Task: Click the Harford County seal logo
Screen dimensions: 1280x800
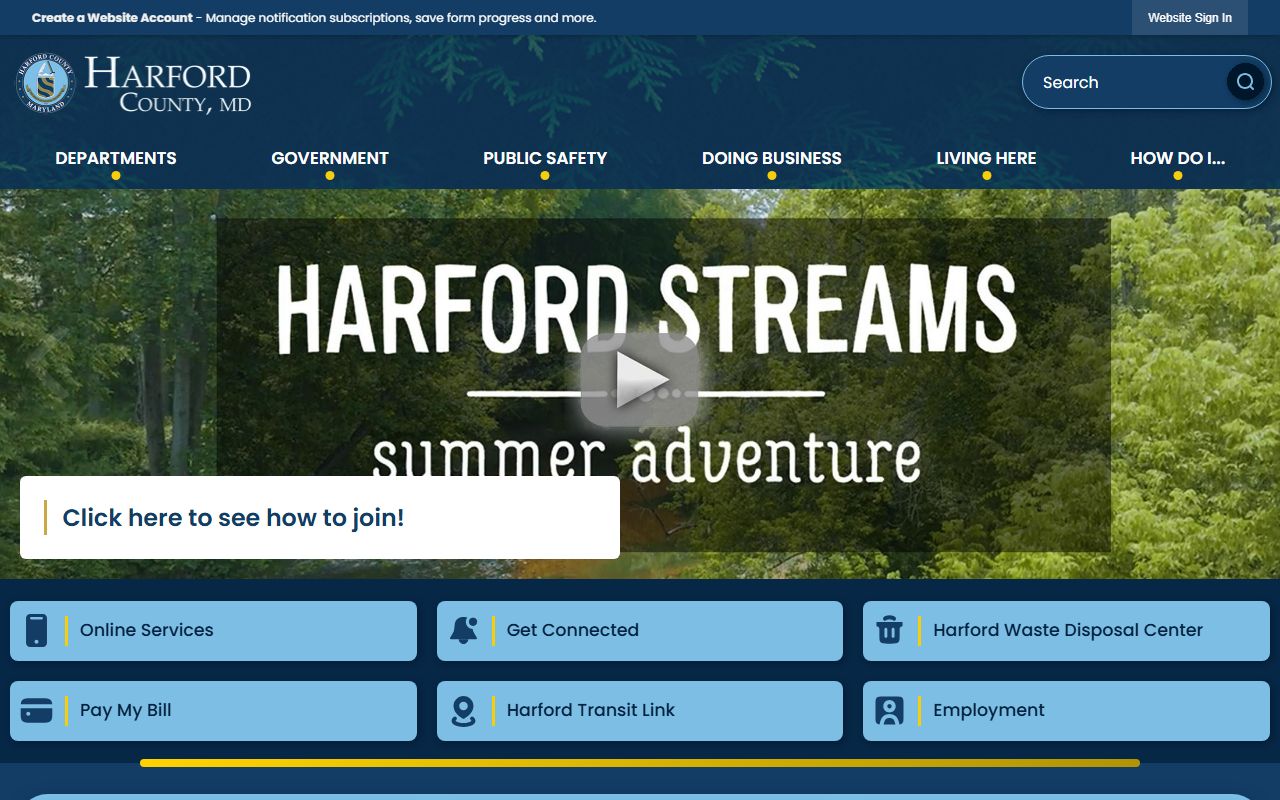Action: click(x=46, y=82)
